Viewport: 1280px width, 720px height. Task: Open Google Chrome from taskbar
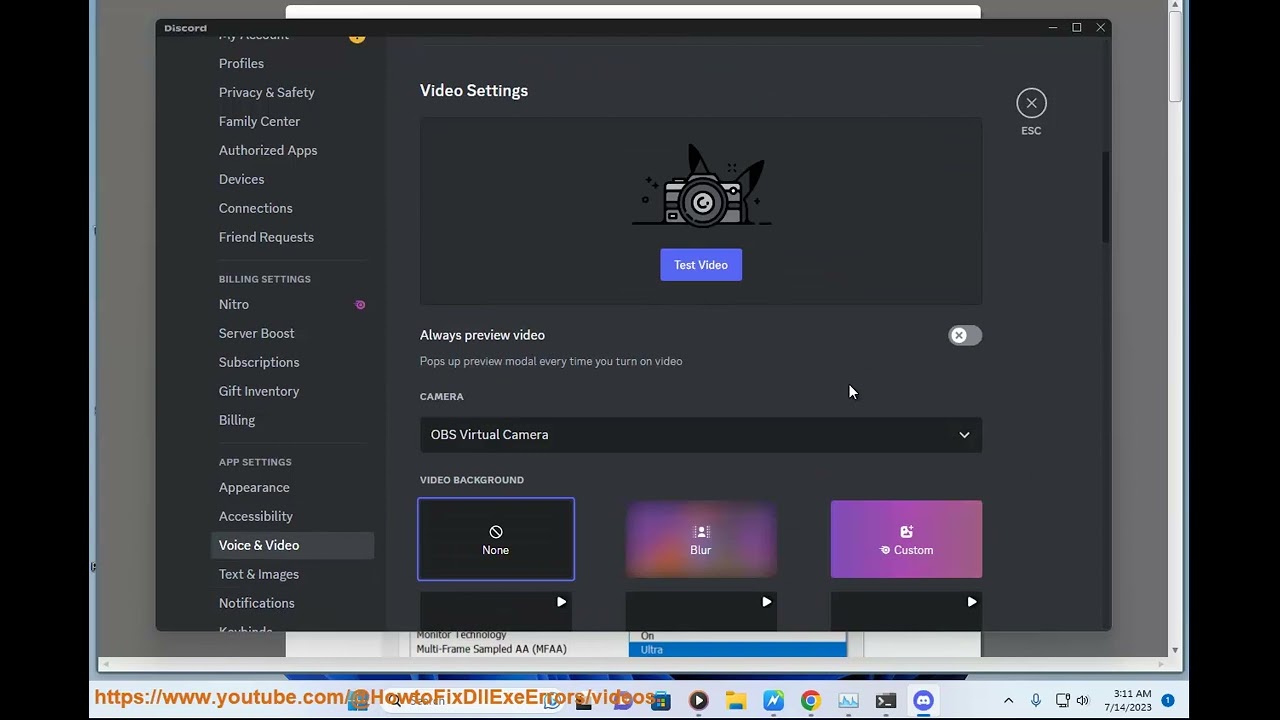tap(811, 701)
